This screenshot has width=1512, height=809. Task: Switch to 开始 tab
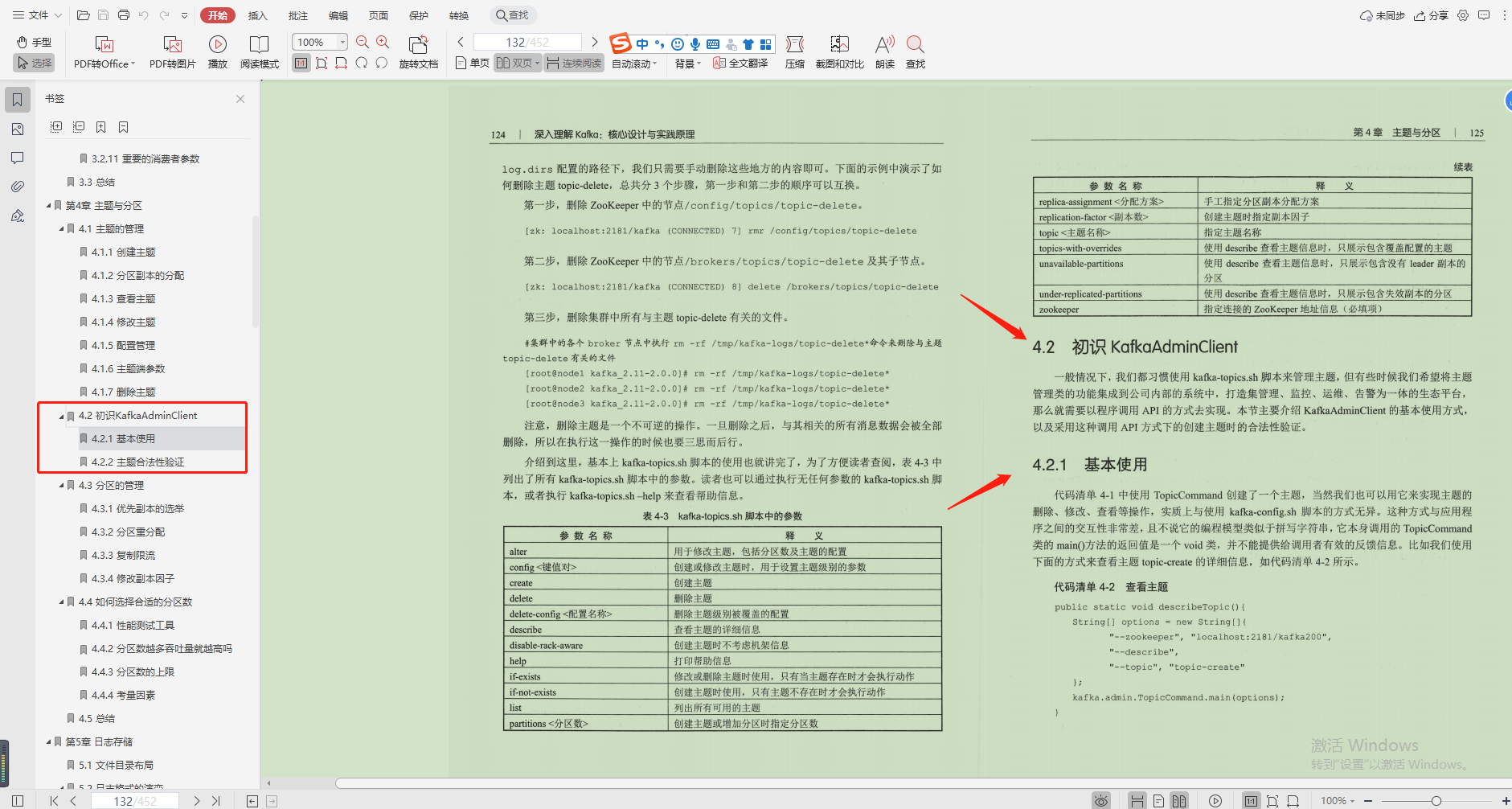(217, 15)
